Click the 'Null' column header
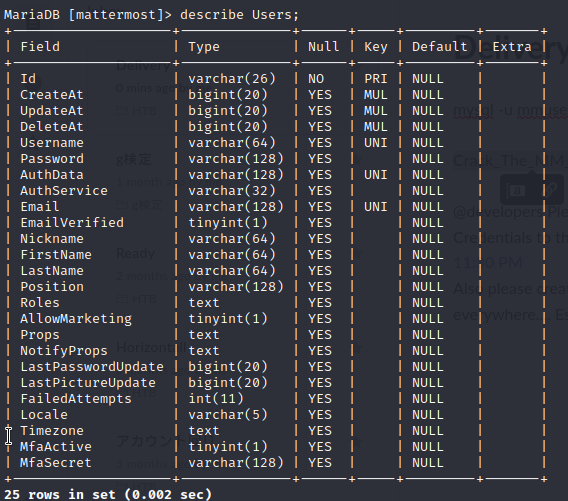This screenshot has width=568, height=501. click(x=323, y=47)
